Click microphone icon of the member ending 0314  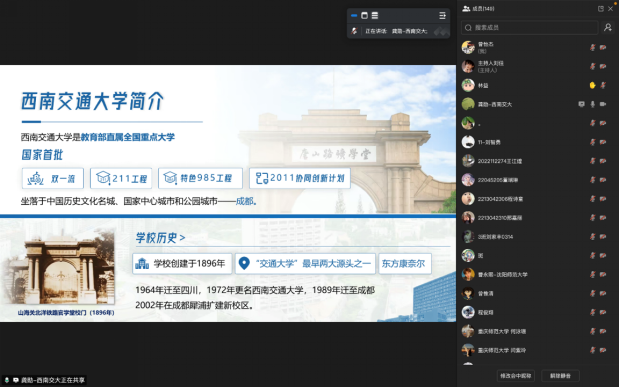[592, 237]
